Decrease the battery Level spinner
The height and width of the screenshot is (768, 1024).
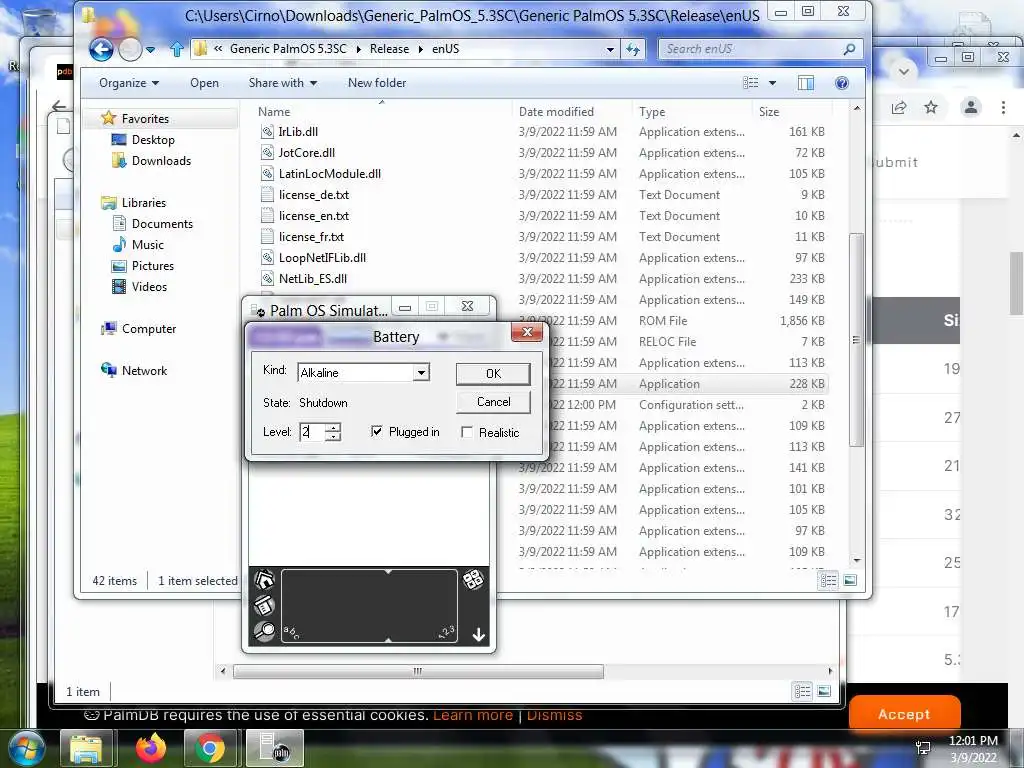coord(333,436)
